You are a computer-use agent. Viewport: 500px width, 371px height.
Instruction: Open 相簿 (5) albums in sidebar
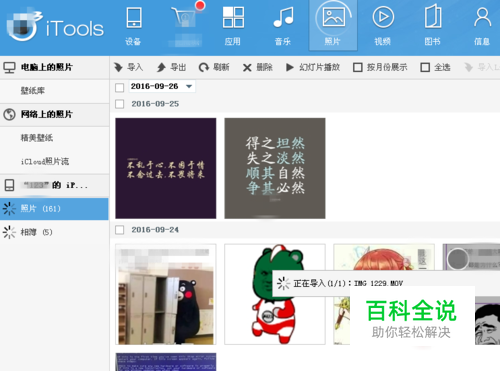(55, 232)
